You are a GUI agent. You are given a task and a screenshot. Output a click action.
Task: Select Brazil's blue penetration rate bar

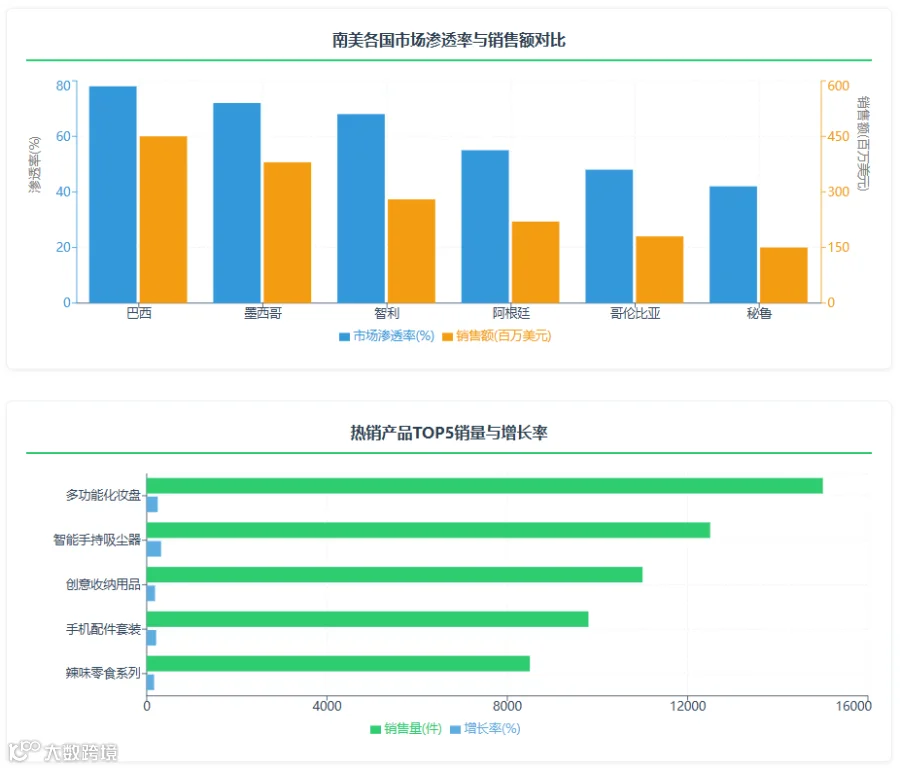[x=113, y=195]
